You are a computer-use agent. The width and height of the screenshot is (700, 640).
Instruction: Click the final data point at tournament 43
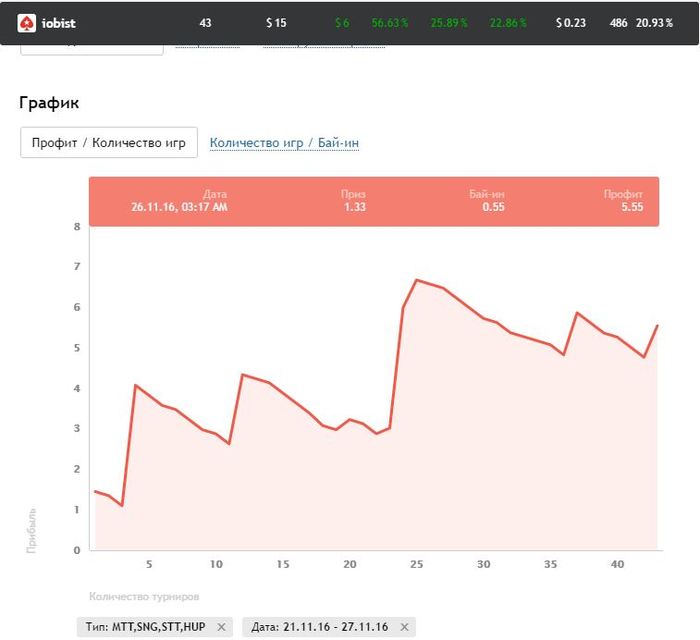click(x=657, y=325)
